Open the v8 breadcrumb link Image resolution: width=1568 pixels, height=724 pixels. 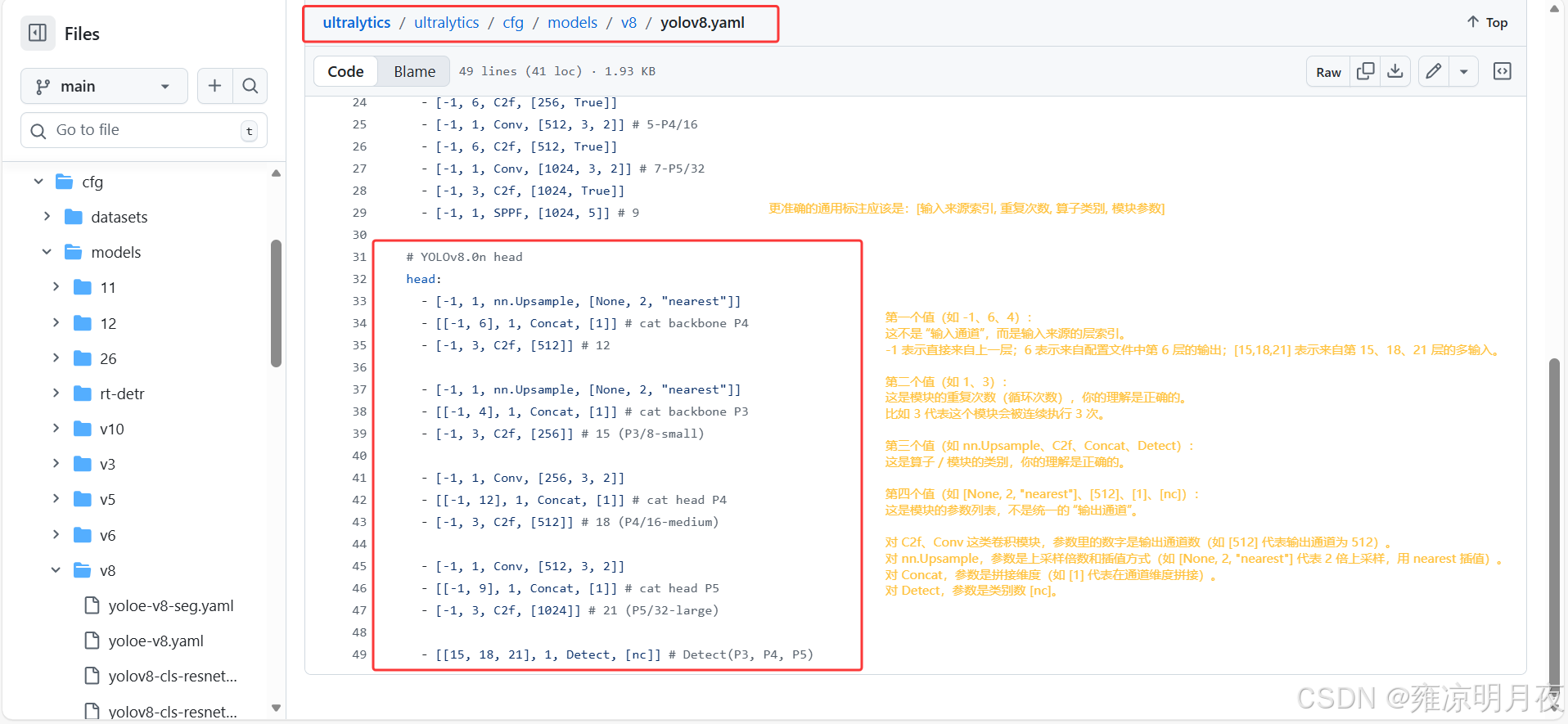(629, 23)
